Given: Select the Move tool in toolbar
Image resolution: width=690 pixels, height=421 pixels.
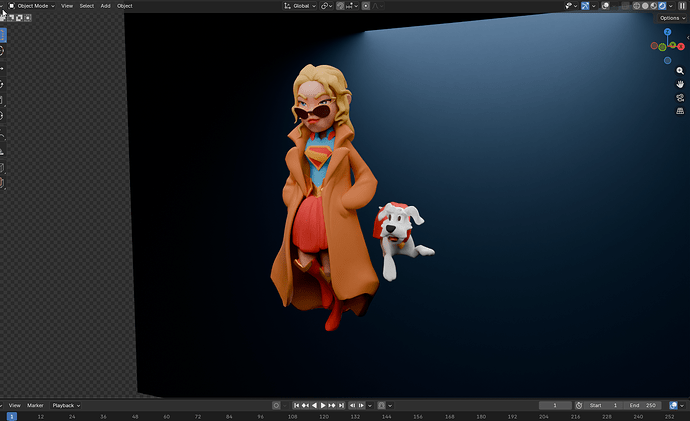Looking at the screenshot, I should [x=2, y=69].
